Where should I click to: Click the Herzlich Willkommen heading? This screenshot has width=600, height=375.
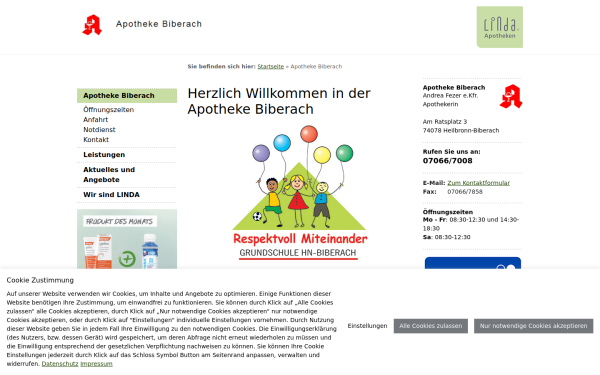[x=279, y=101]
